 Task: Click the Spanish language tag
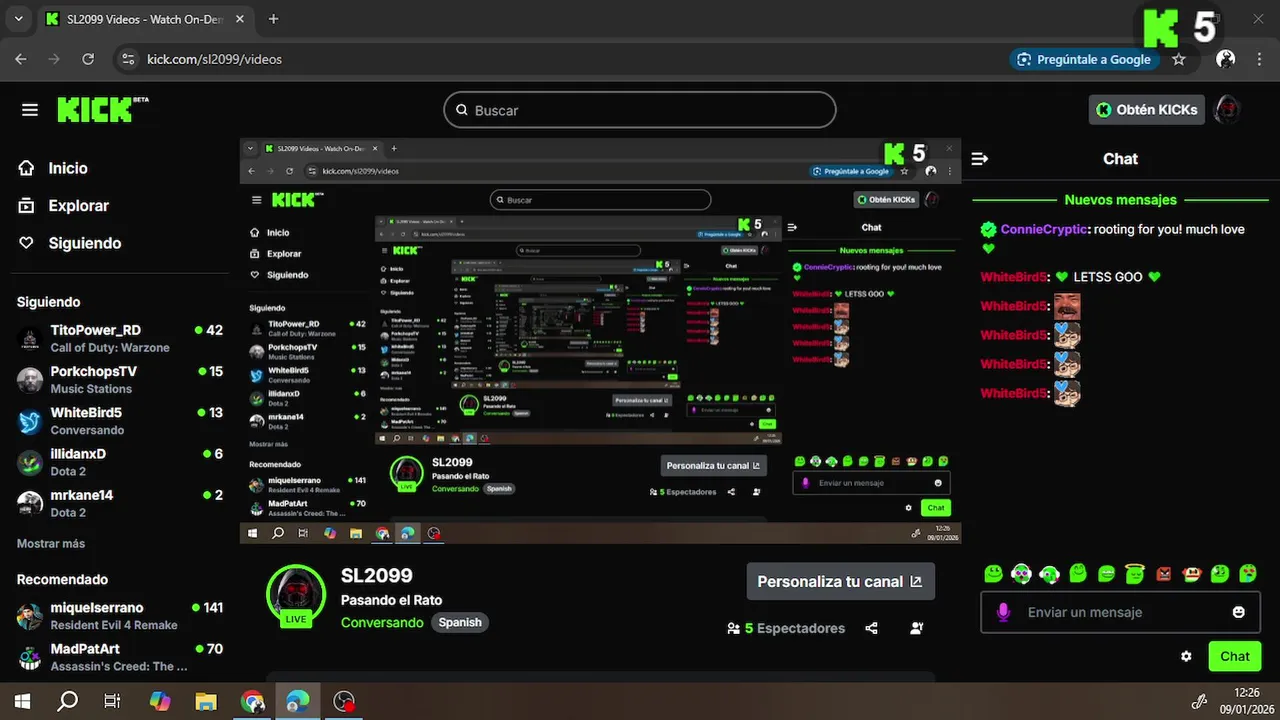(460, 622)
